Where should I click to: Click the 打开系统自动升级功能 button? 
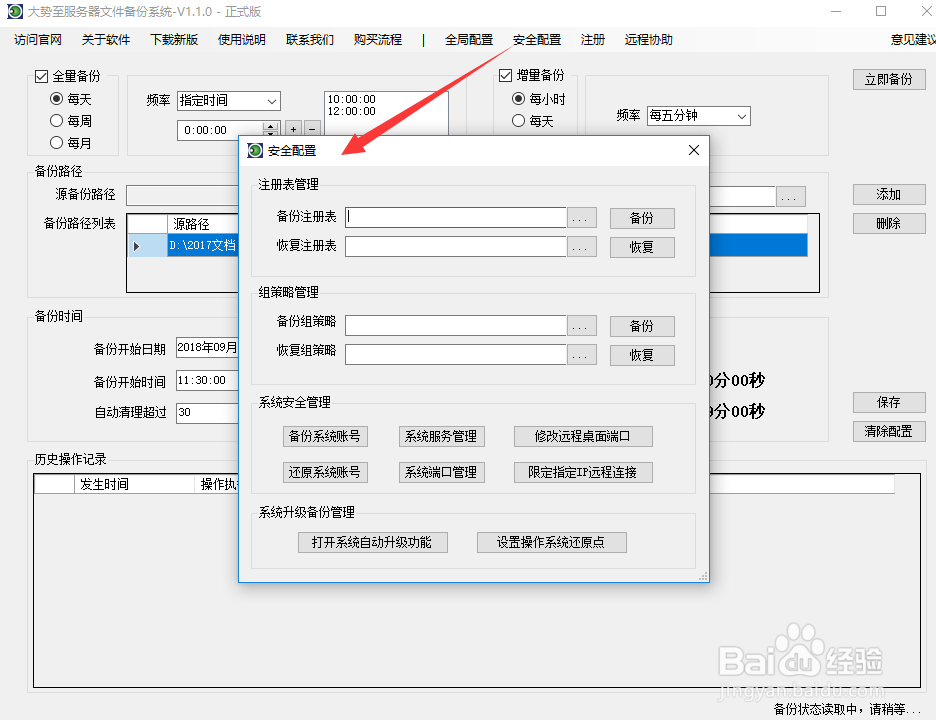[x=372, y=542]
